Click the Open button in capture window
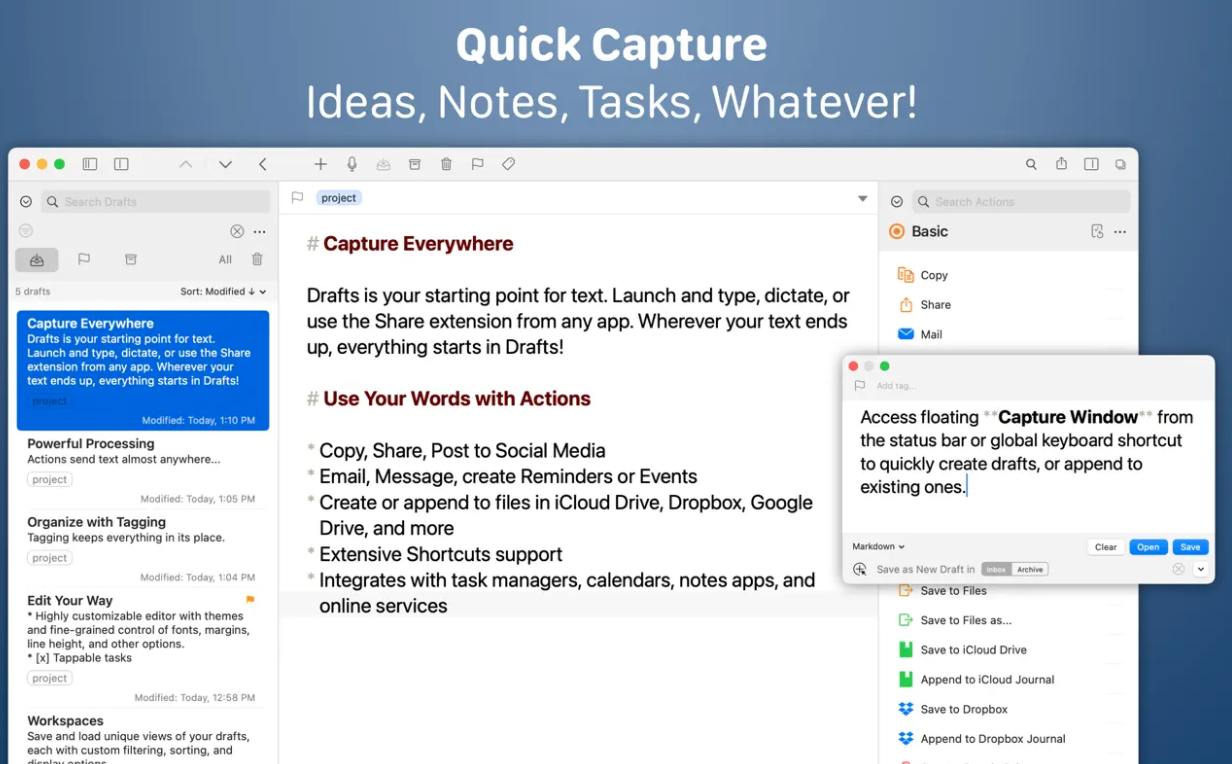This screenshot has height=764, width=1232. (x=1148, y=547)
